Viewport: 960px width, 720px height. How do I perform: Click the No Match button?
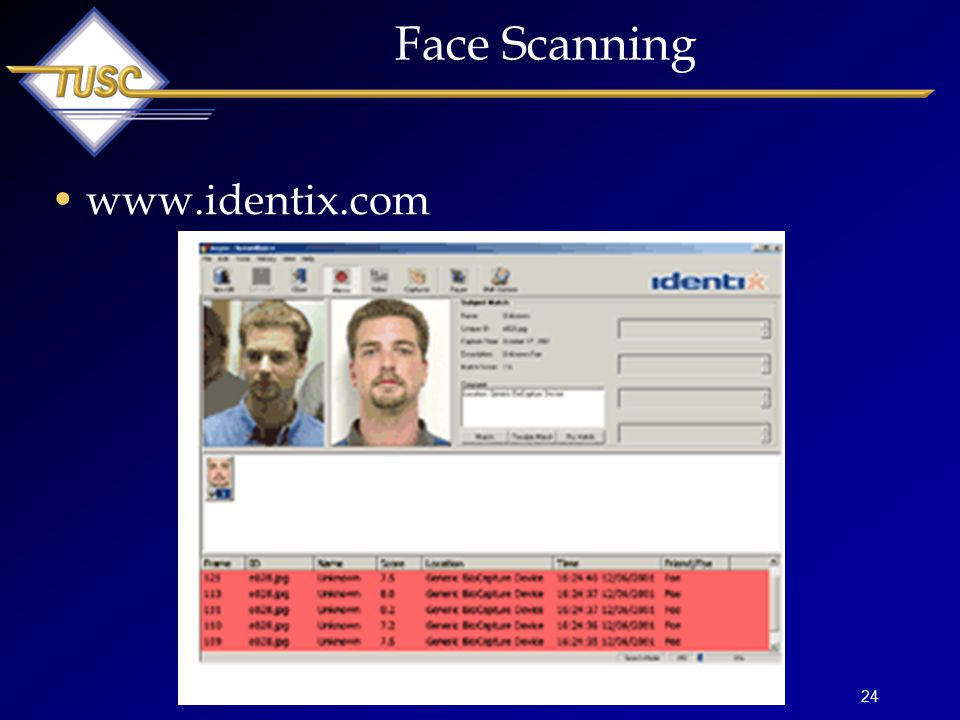[580, 437]
